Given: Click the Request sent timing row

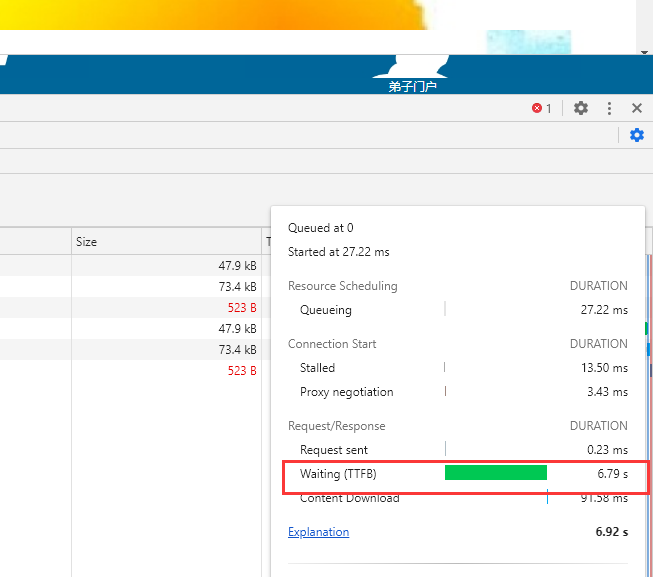Looking at the screenshot, I should click(333, 450).
